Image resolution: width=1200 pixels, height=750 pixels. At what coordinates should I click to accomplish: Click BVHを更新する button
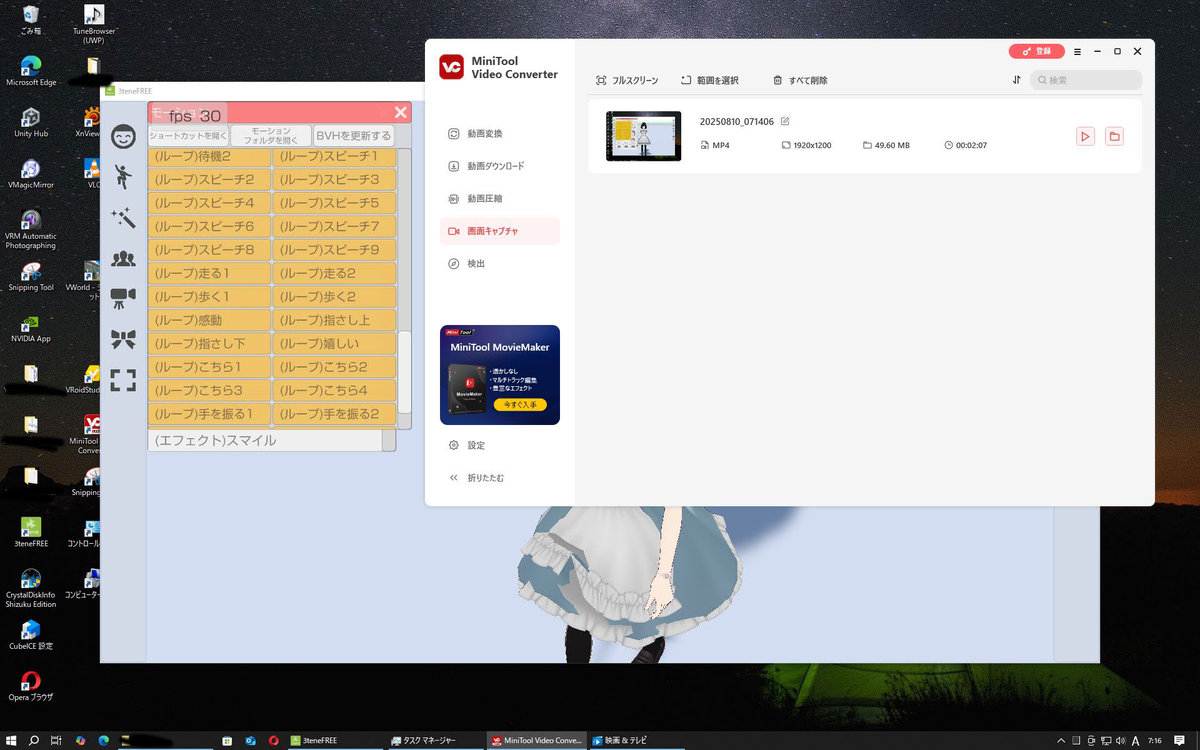pyautogui.click(x=354, y=135)
